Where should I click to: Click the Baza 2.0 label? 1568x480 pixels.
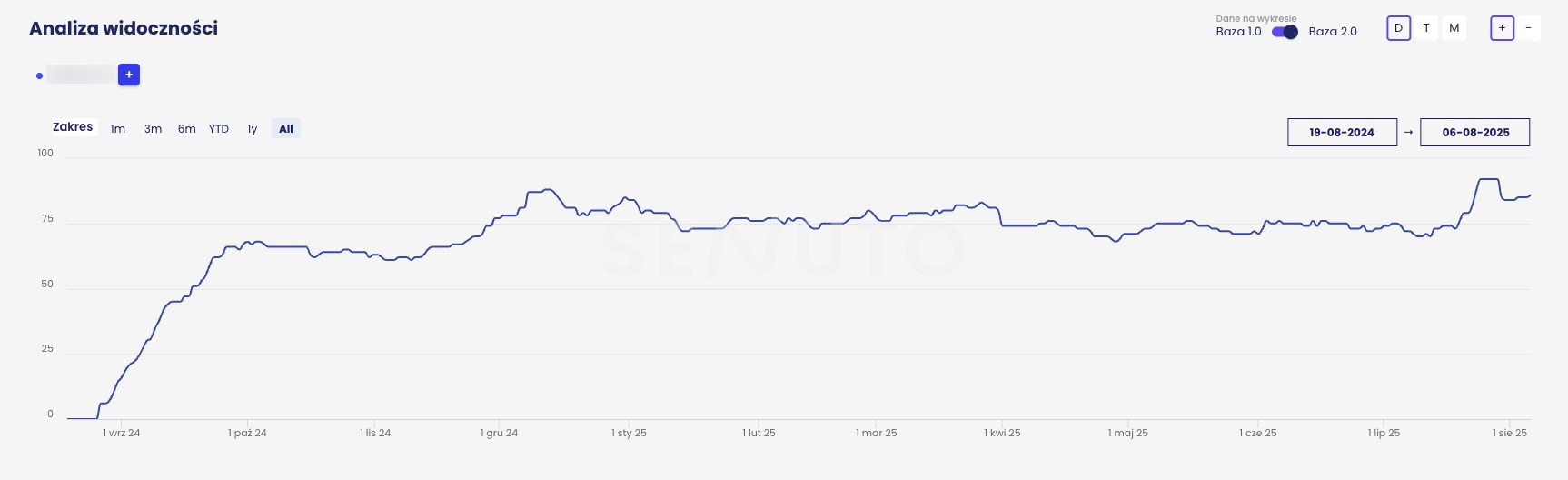pos(1332,32)
